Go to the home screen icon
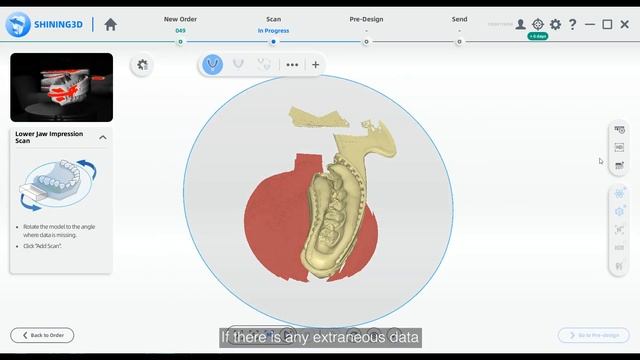This screenshot has width=640, height=360. (x=110, y=24)
